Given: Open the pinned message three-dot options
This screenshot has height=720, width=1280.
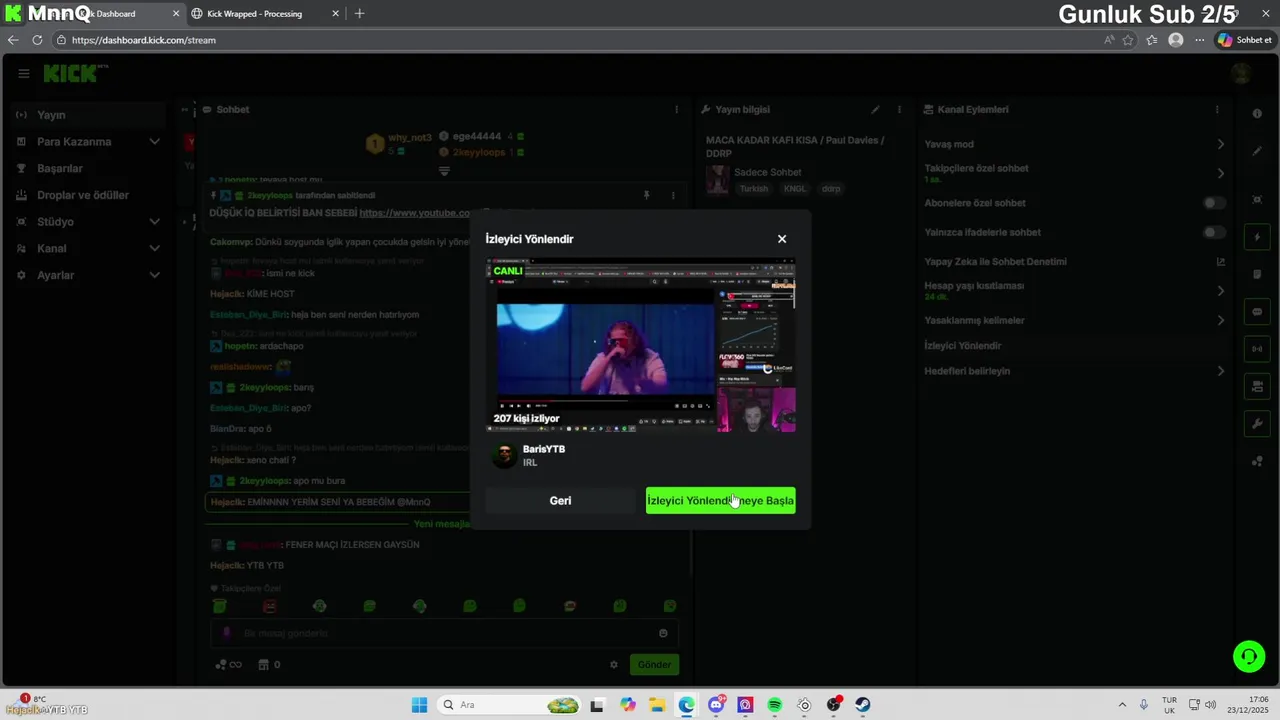Looking at the screenshot, I should coord(673,195).
